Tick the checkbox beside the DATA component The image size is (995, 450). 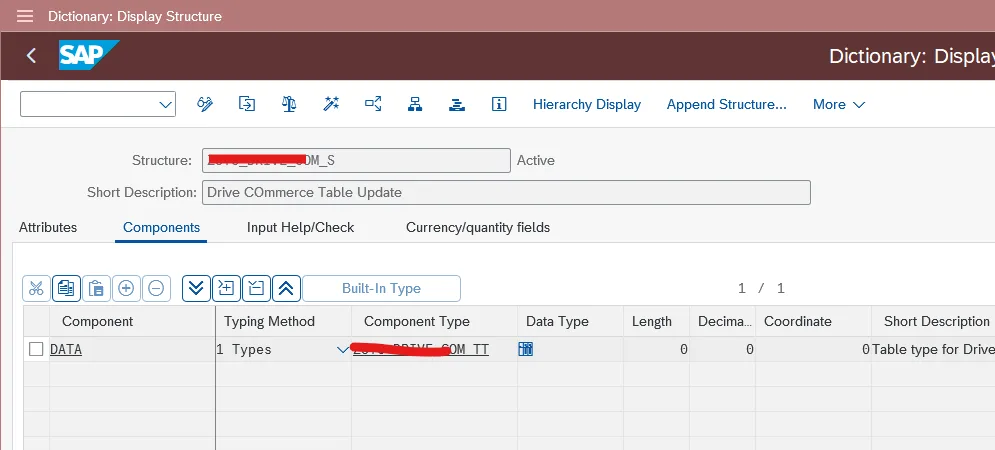(x=37, y=349)
